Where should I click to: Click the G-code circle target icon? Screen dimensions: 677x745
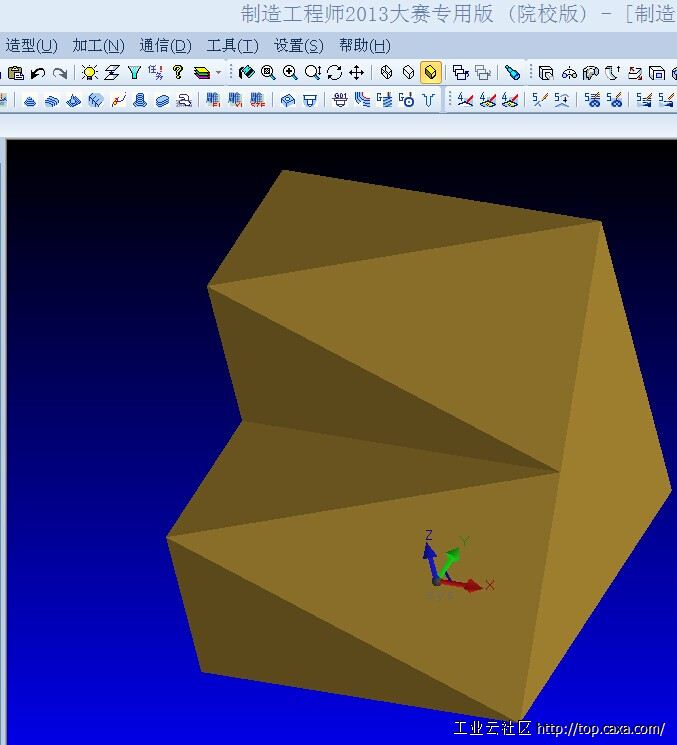coord(407,100)
